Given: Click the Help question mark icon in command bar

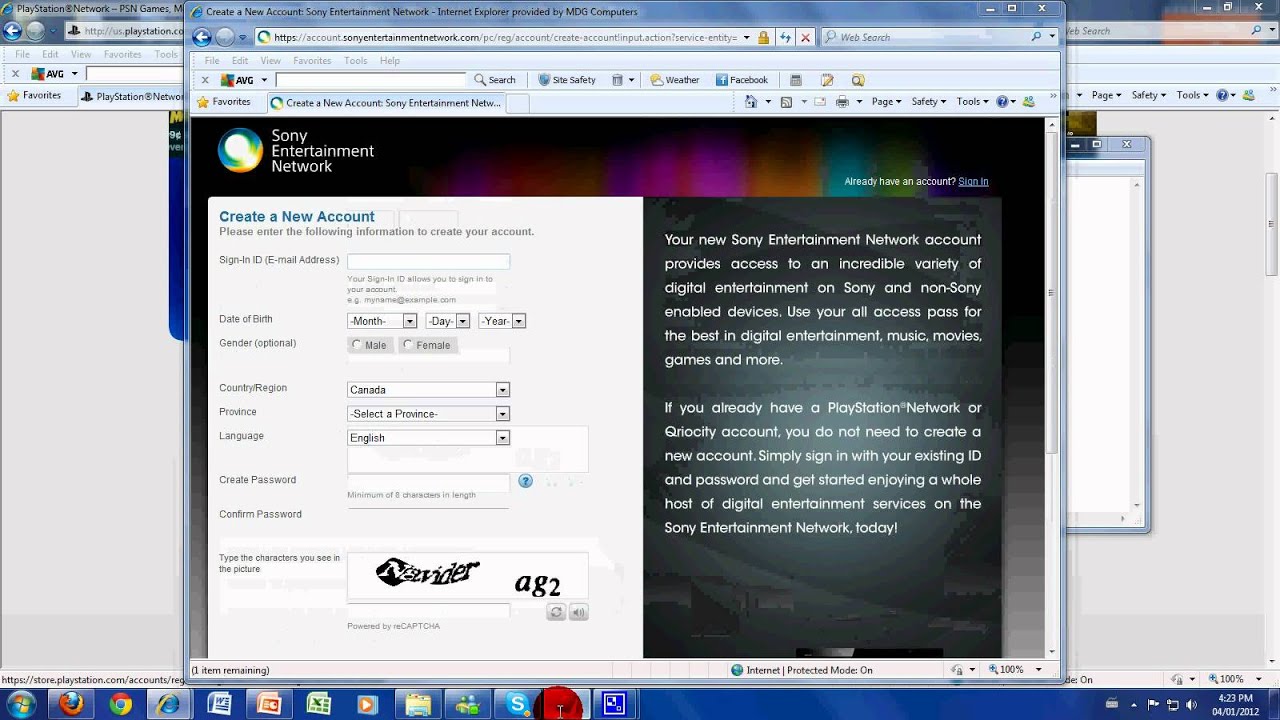Looking at the screenshot, I should click(x=1001, y=102).
